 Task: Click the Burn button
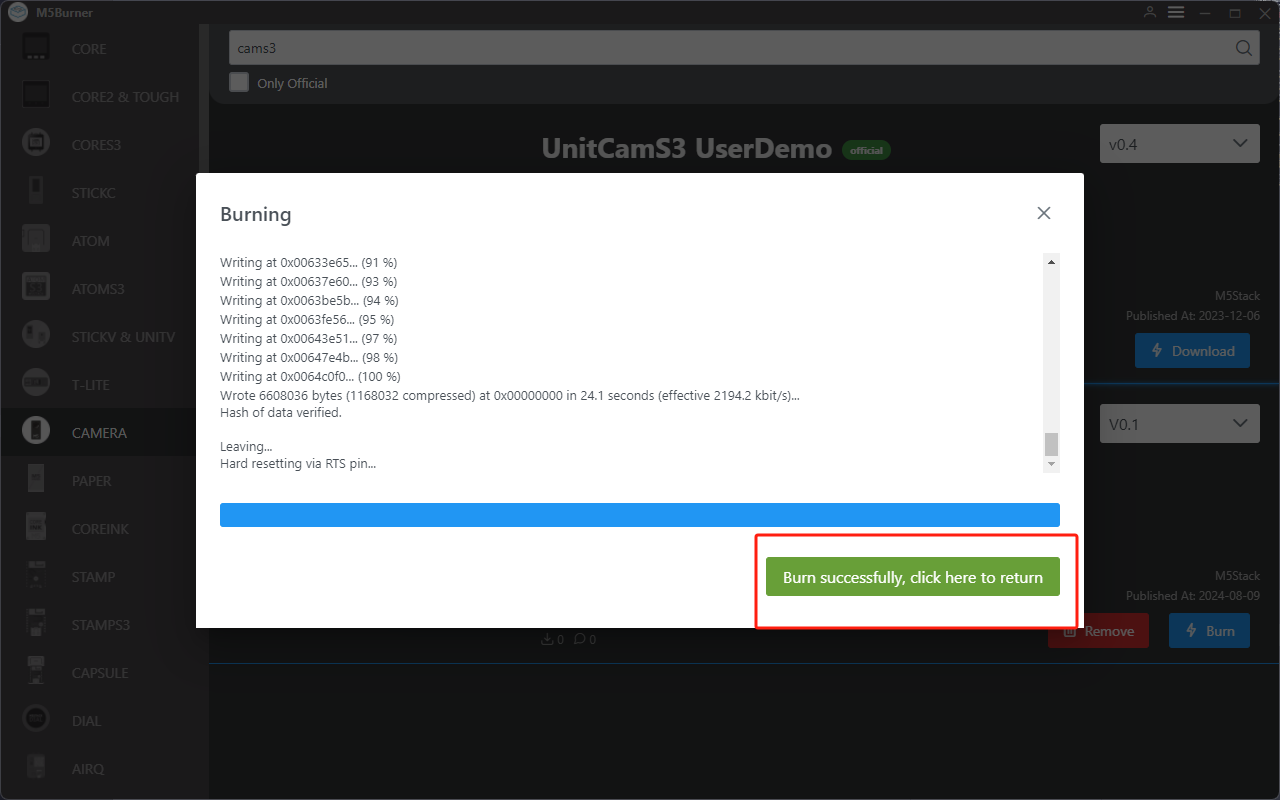(1209, 631)
